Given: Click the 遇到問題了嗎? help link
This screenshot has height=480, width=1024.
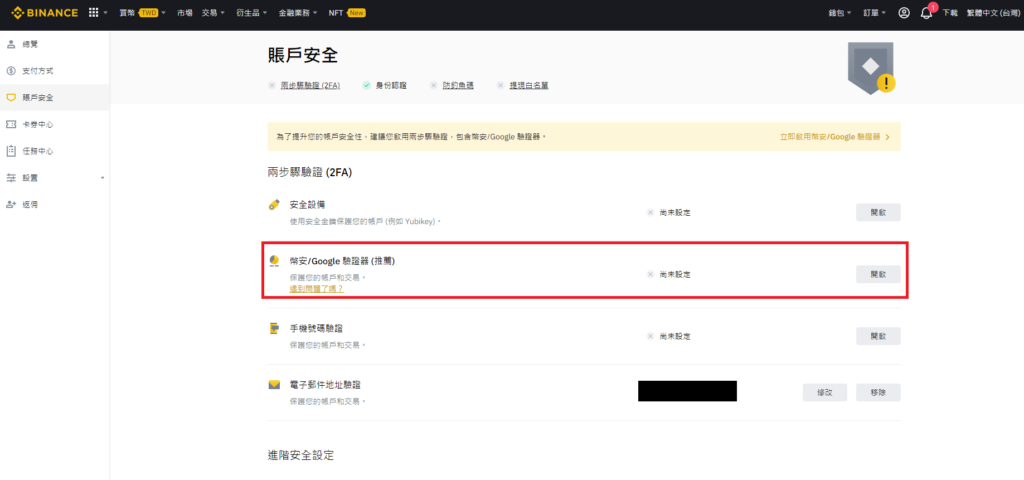Looking at the screenshot, I should click(x=316, y=288).
